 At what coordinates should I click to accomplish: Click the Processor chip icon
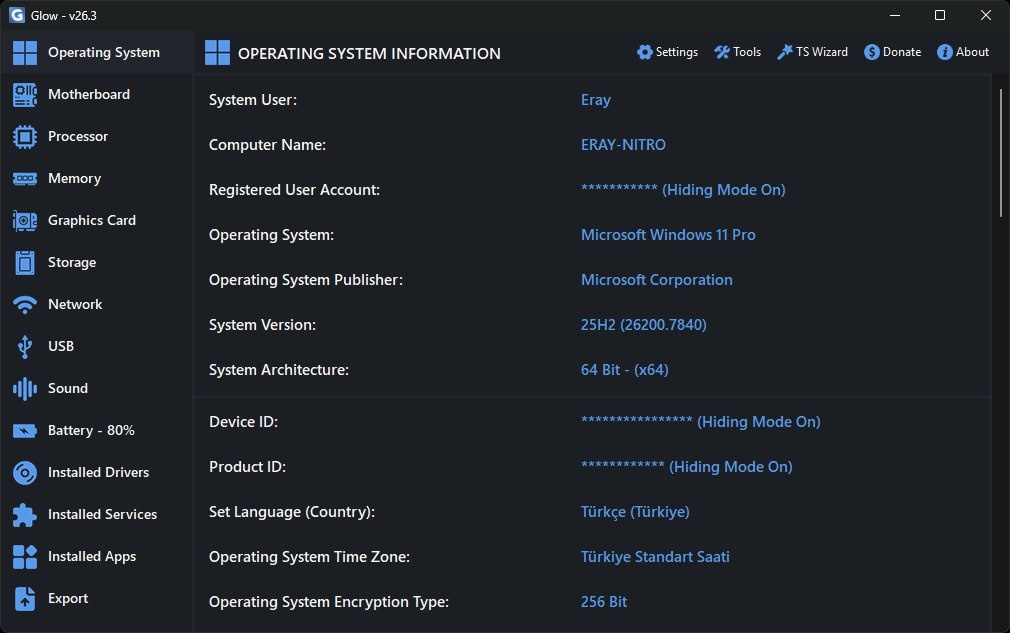click(x=24, y=137)
